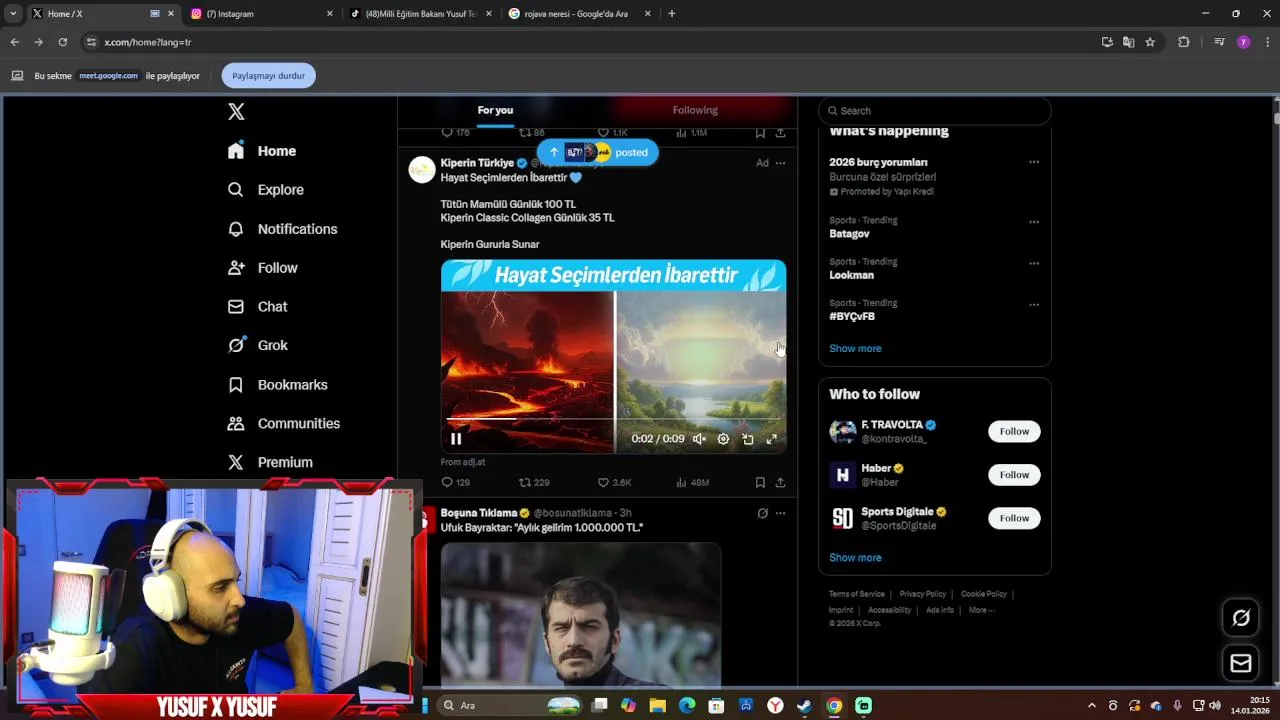Screen dimensions: 1280x720
Task: Open the 'From adj.st' link
Action: pyautogui.click(x=463, y=462)
